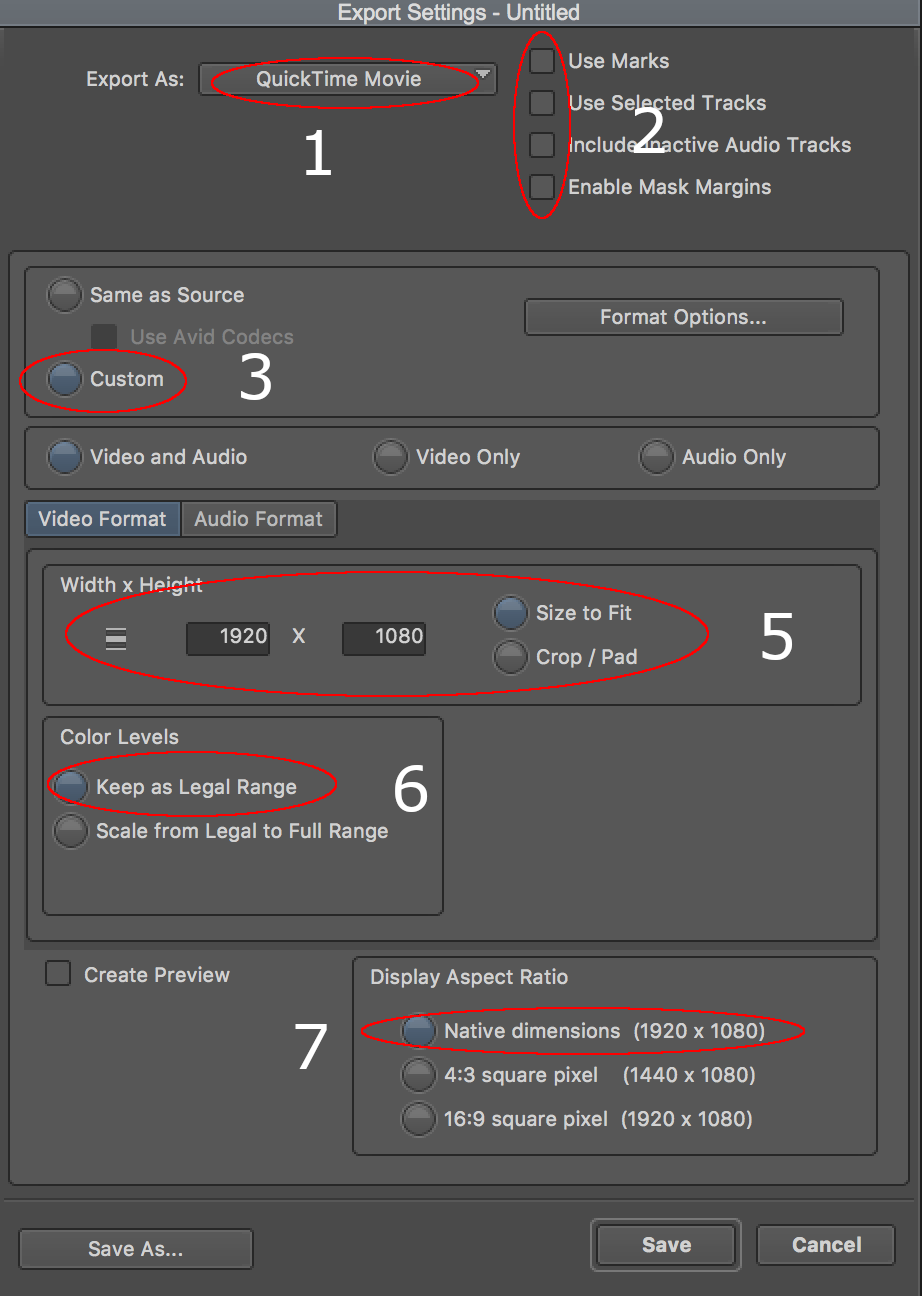The image size is (922, 1296).
Task: Click the height field showing 1080
Action: (x=384, y=637)
